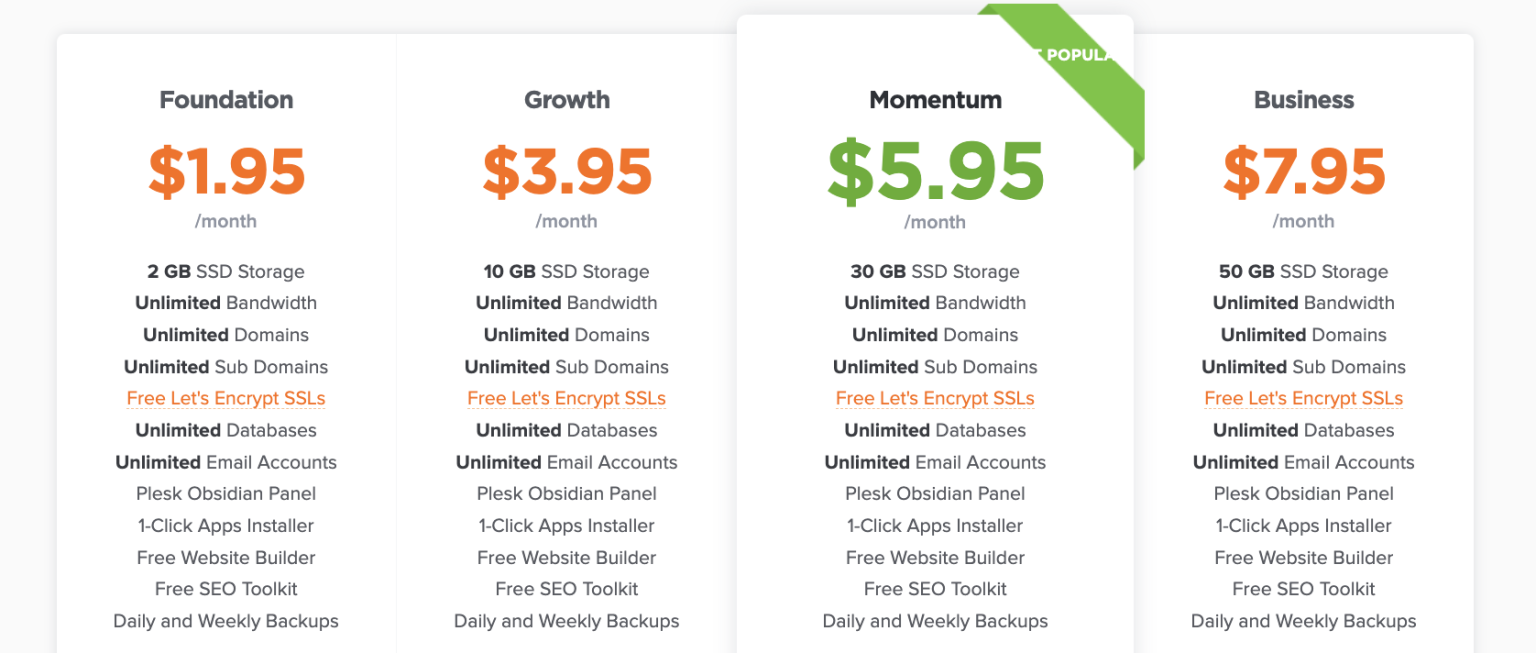
Task: Open Free Let's Encrypt SSLs link under Foundation
Action: (226, 398)
